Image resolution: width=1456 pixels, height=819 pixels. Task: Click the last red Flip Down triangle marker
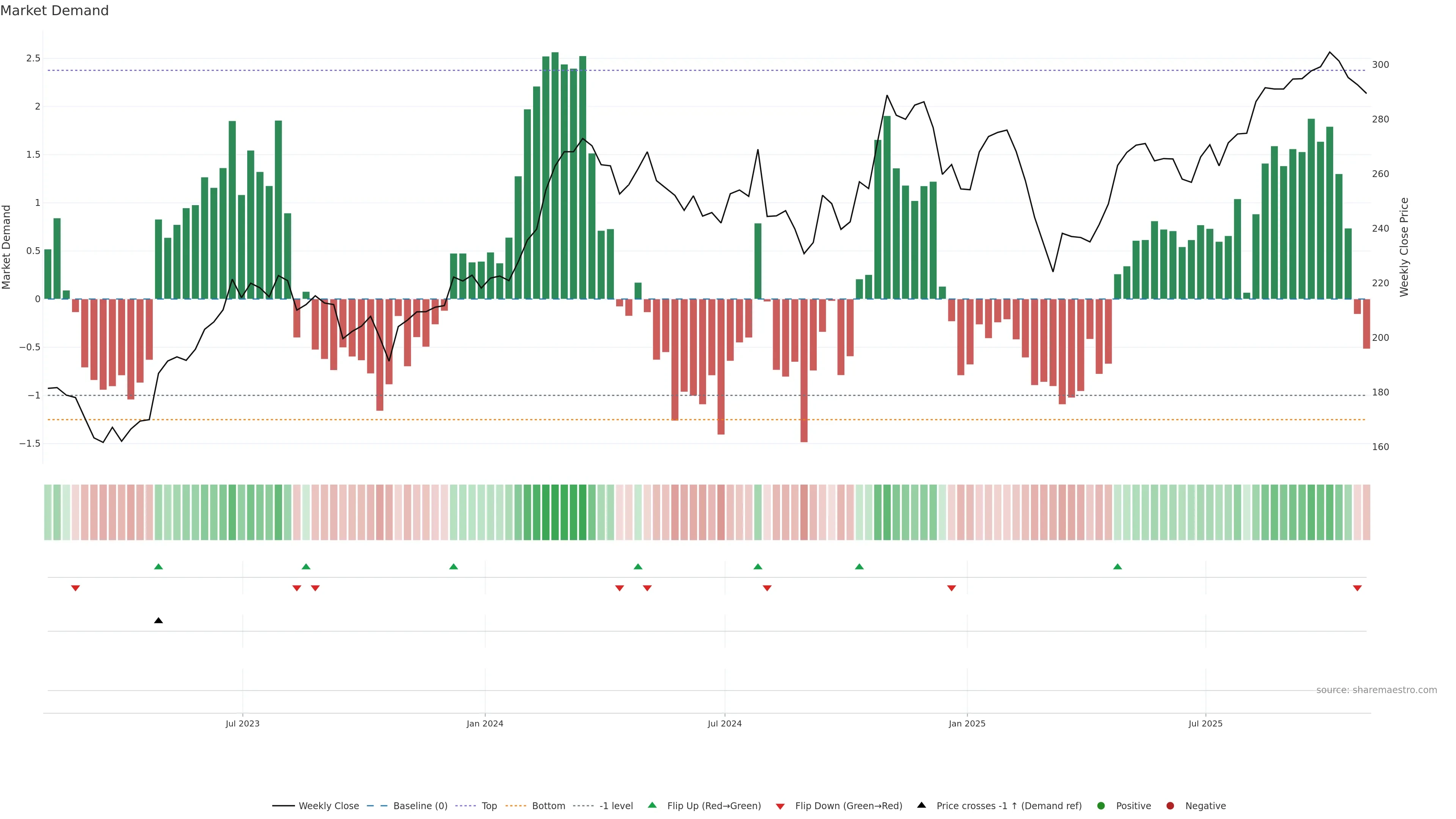[x=1357, y=588]
